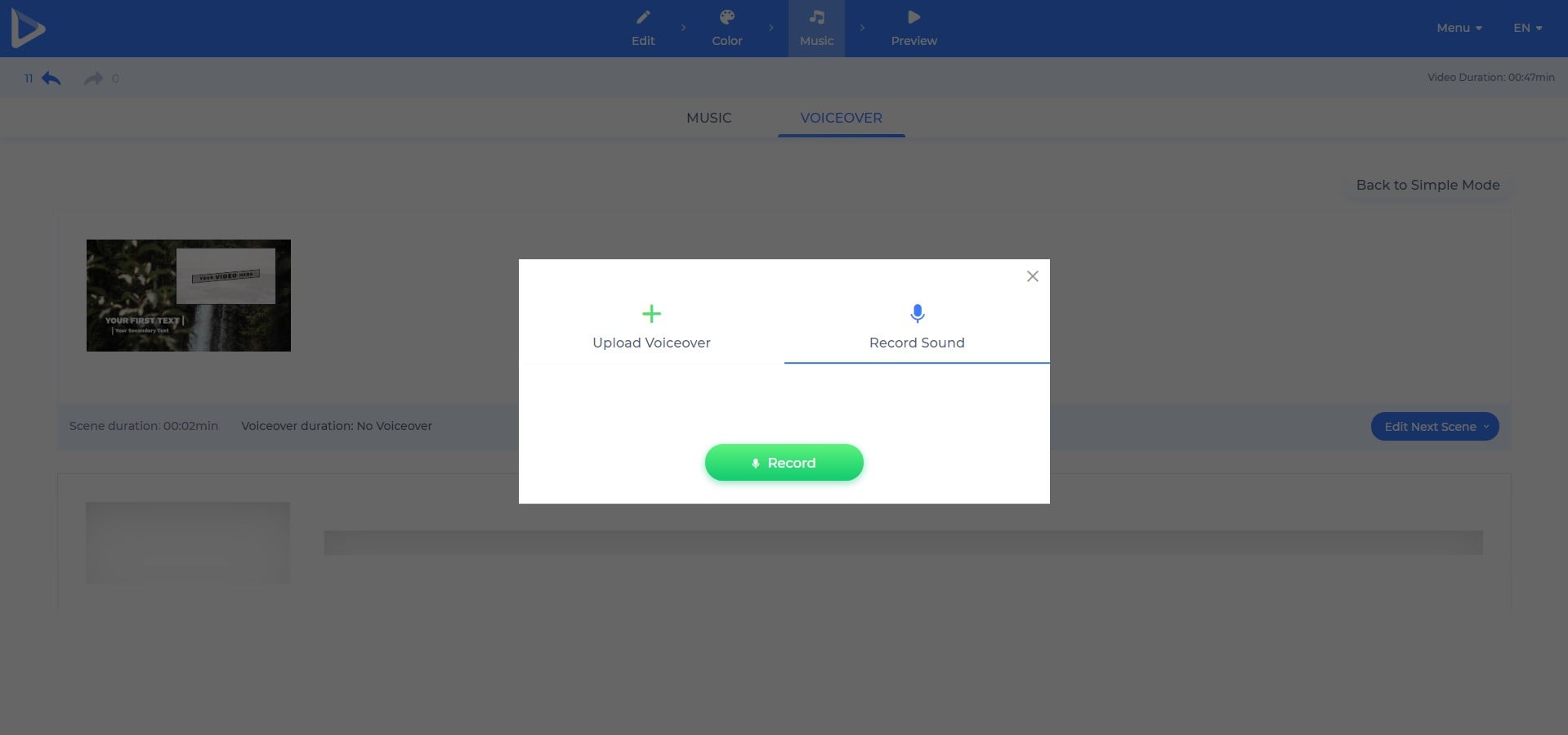Go to the Preview play step
1568x735 pixels.
point(914,18)
